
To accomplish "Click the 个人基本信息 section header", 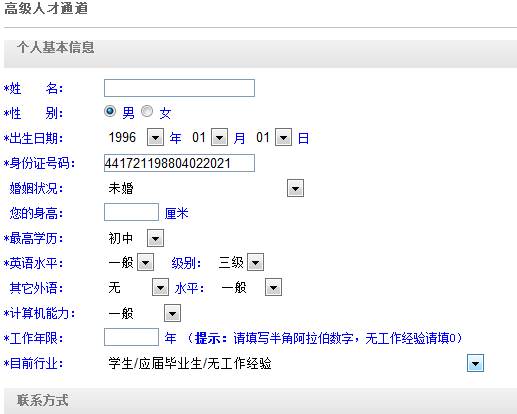I will pos(56,47).
